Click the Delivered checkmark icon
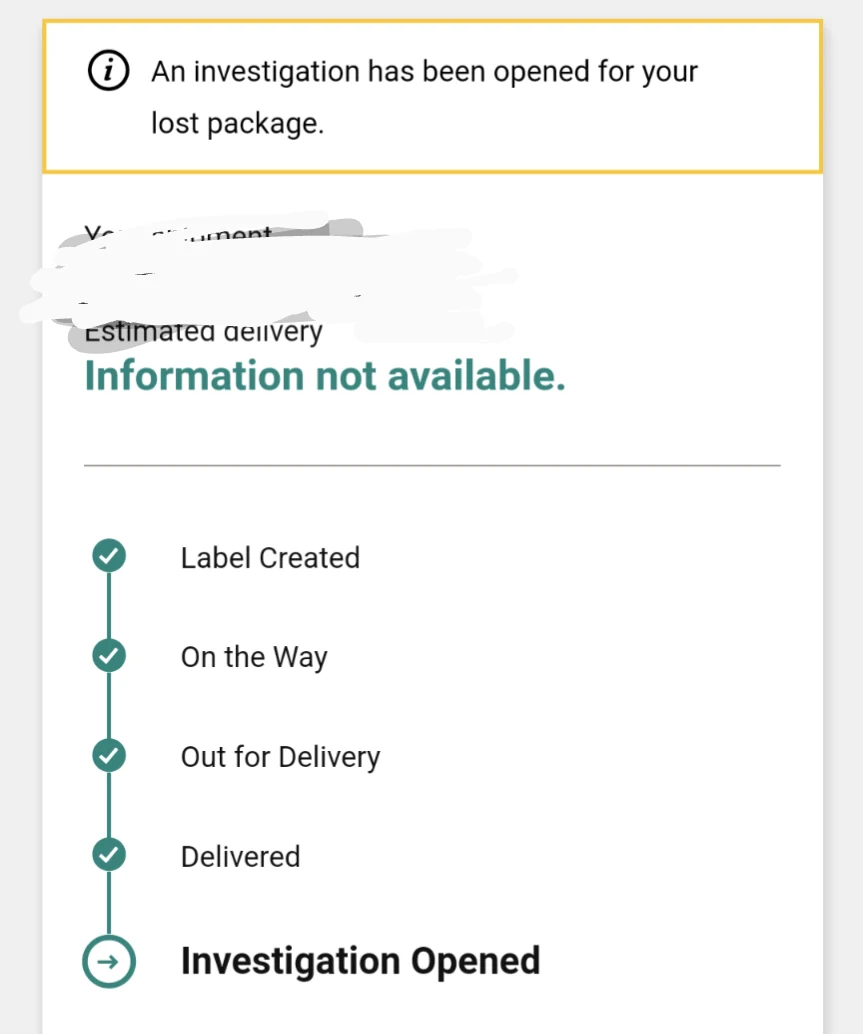 pos(108,855)
